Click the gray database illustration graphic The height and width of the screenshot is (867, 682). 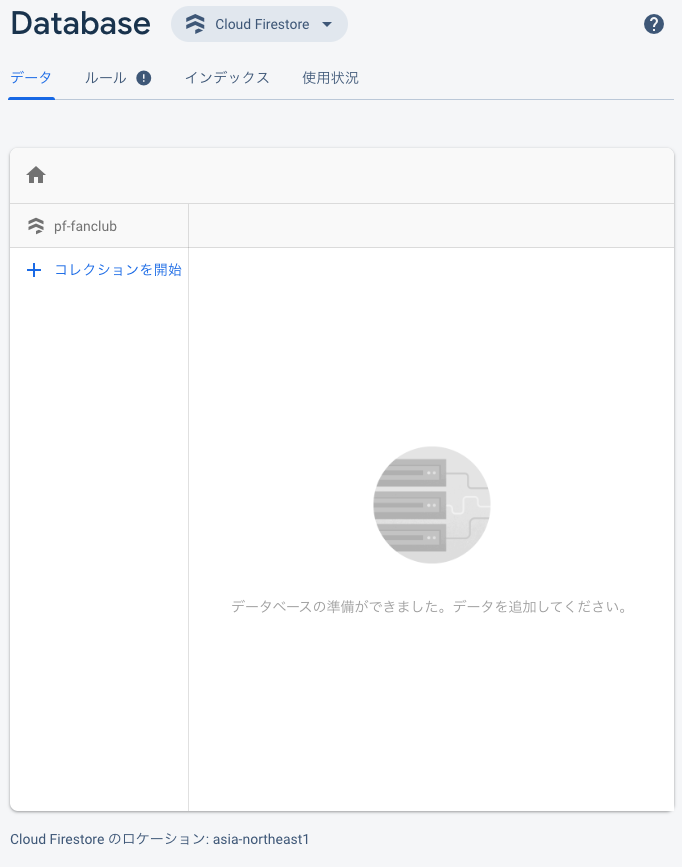pyautogui.click(x=432, y=505)
